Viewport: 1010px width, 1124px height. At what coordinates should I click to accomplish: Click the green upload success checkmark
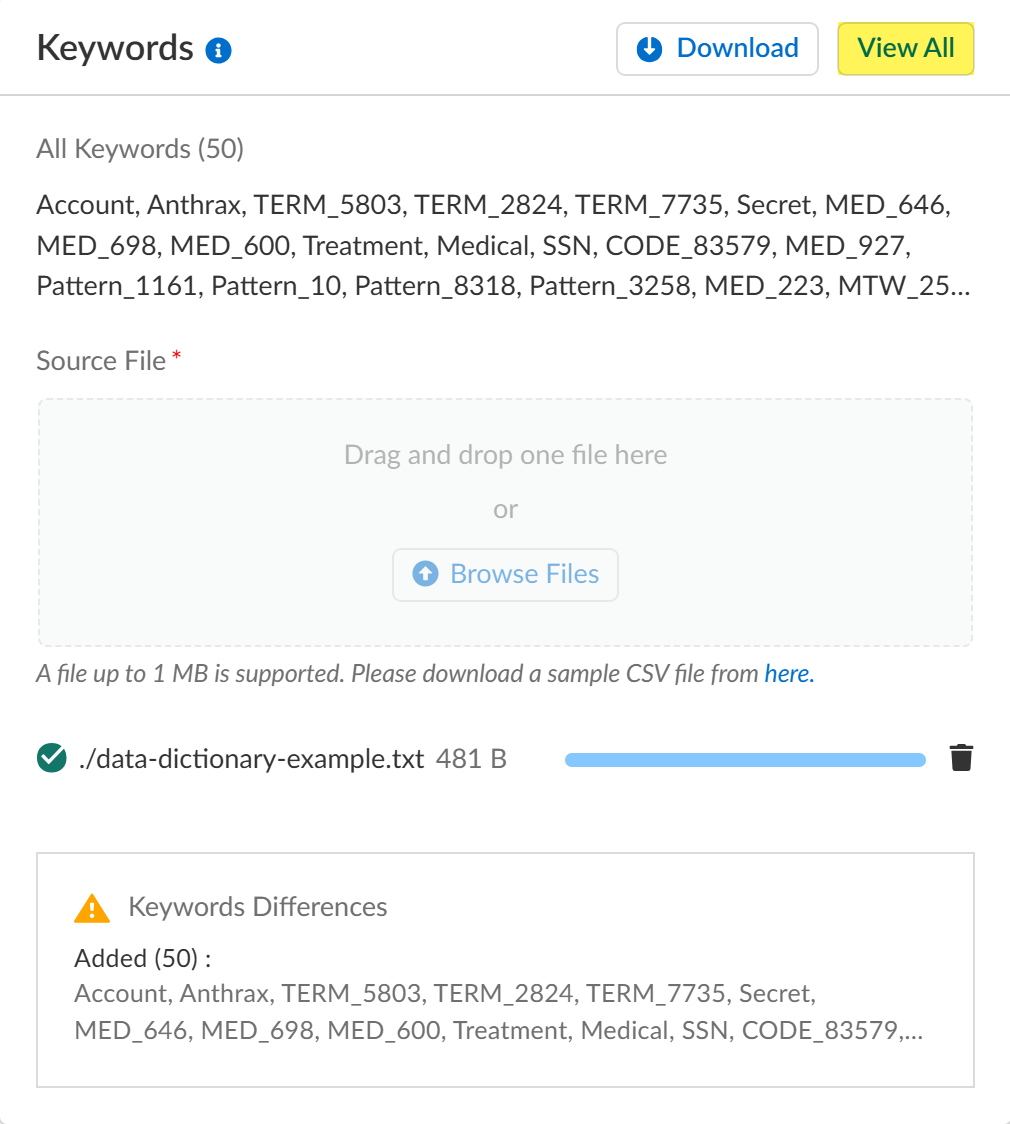(51, 759)
